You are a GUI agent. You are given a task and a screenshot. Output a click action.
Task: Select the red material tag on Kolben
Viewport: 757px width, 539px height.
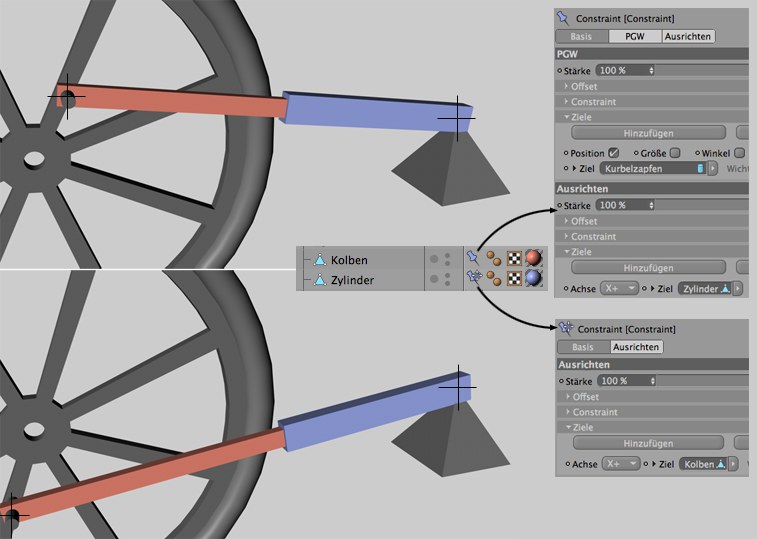pos(534,260)
